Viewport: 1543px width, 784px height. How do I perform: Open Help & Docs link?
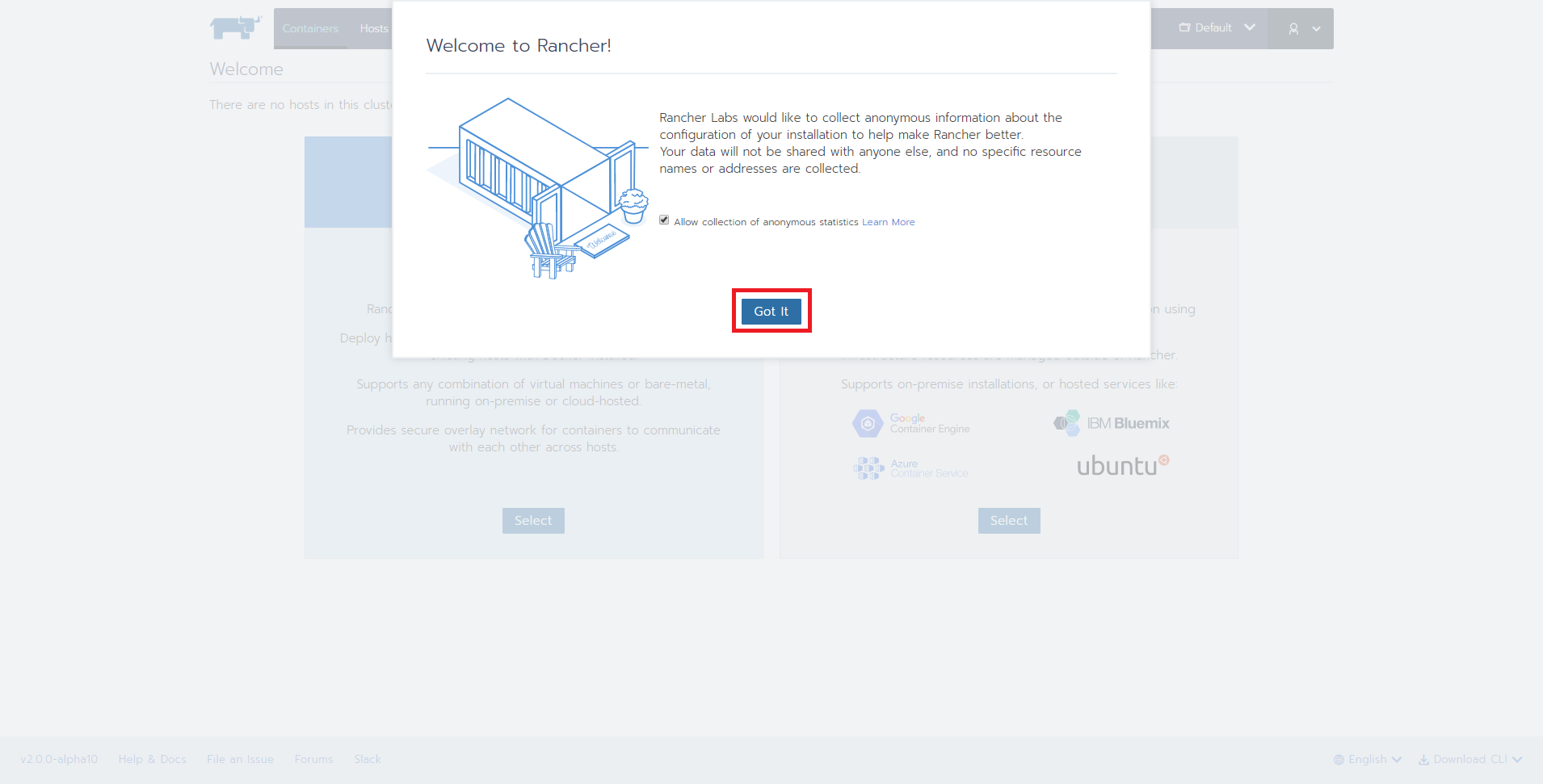point(152,760)
